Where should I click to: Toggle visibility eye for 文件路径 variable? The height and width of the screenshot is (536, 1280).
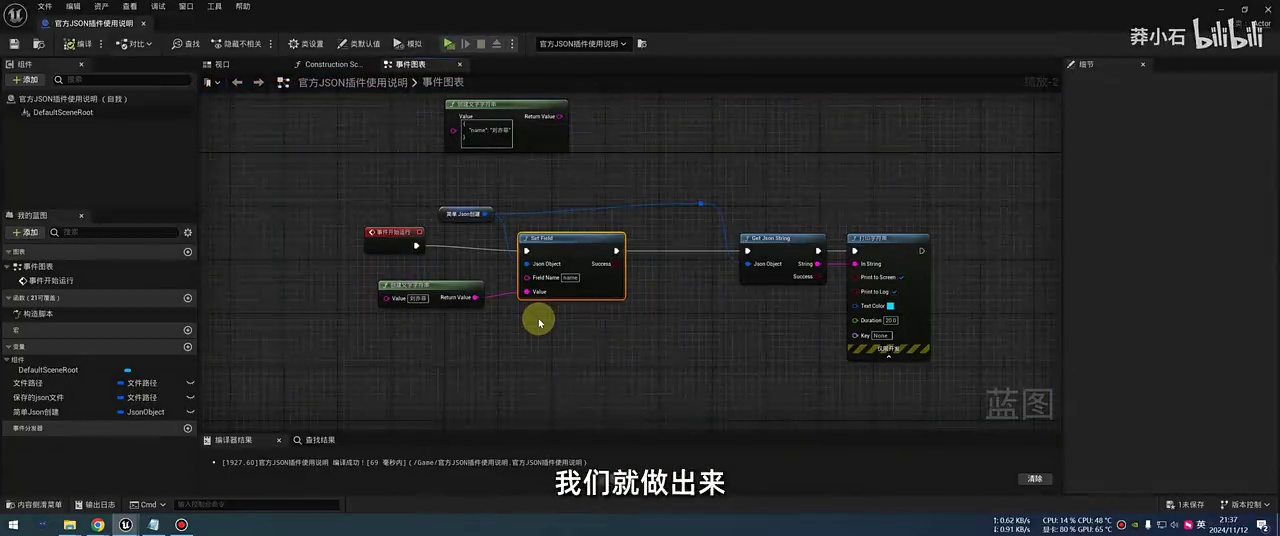point(190,383)
